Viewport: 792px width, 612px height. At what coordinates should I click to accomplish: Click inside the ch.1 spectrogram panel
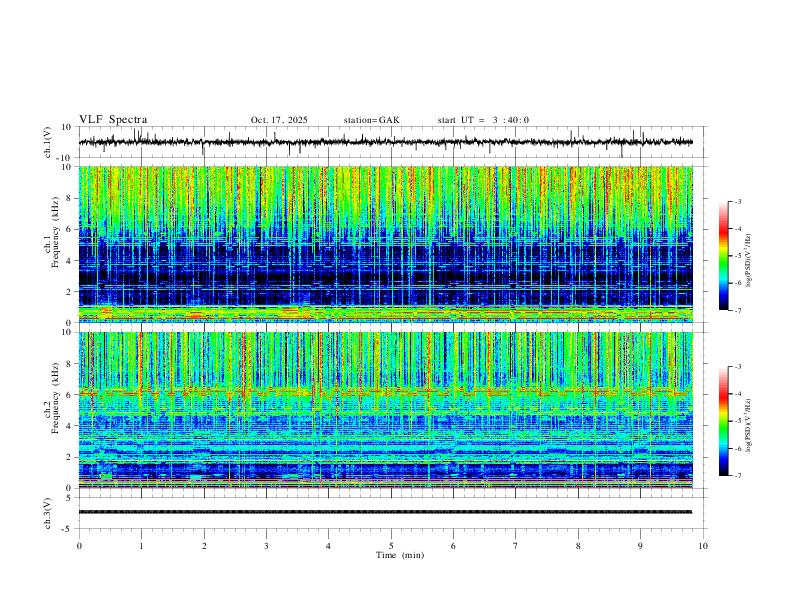385,244
